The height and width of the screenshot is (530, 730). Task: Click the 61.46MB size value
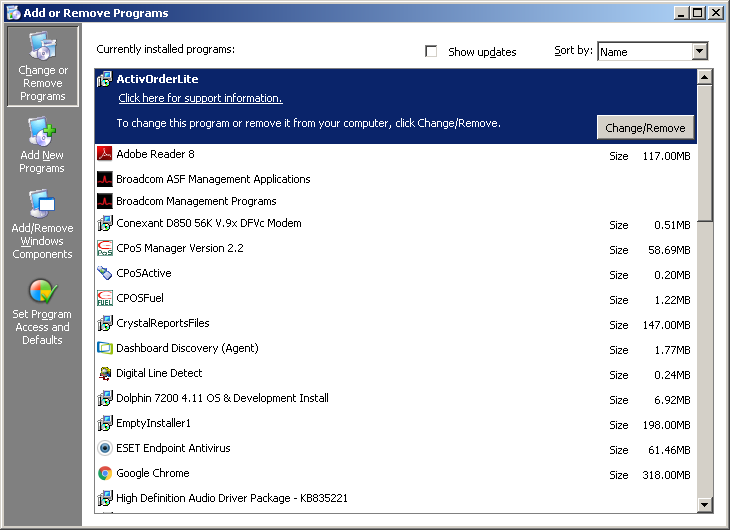tap(669, 450)
